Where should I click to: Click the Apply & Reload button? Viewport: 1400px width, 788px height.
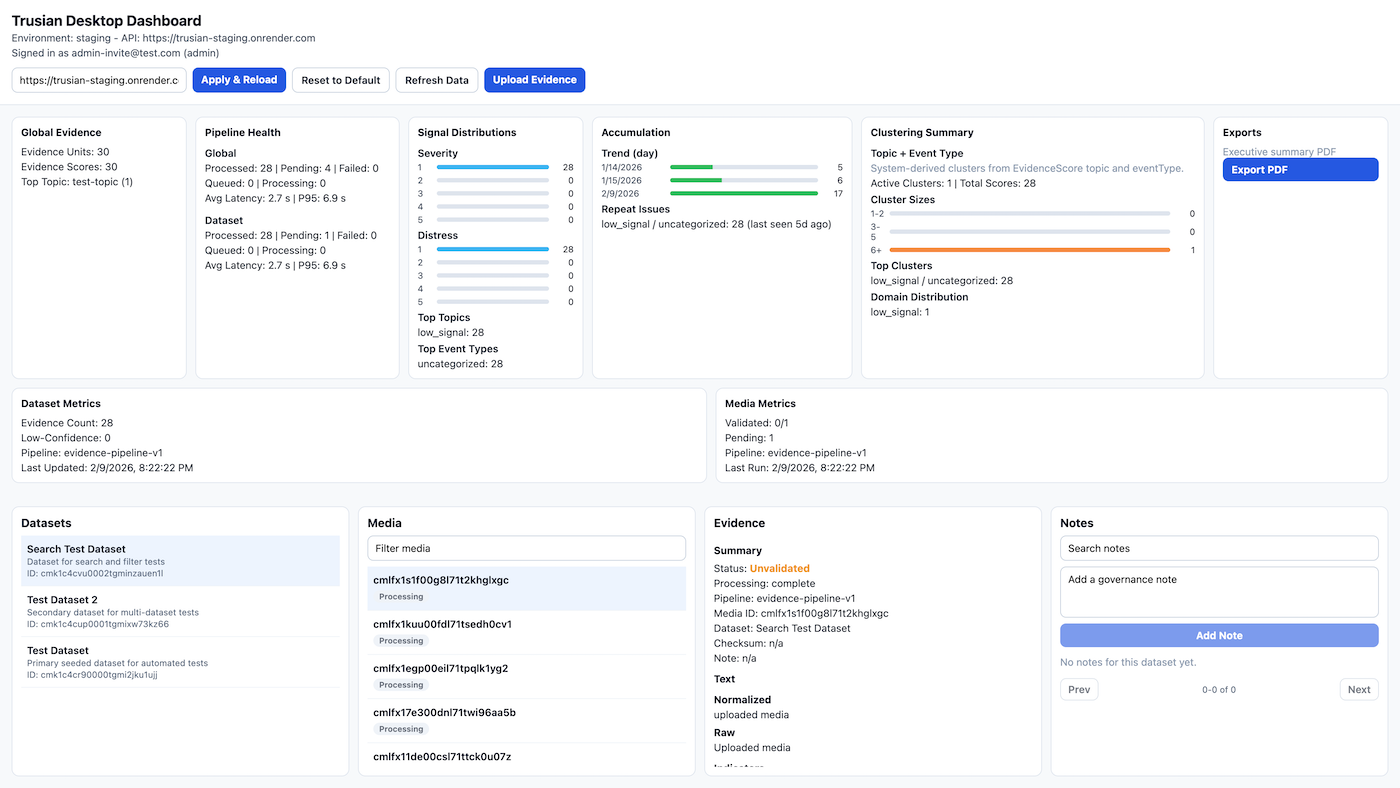click(239, 80)
